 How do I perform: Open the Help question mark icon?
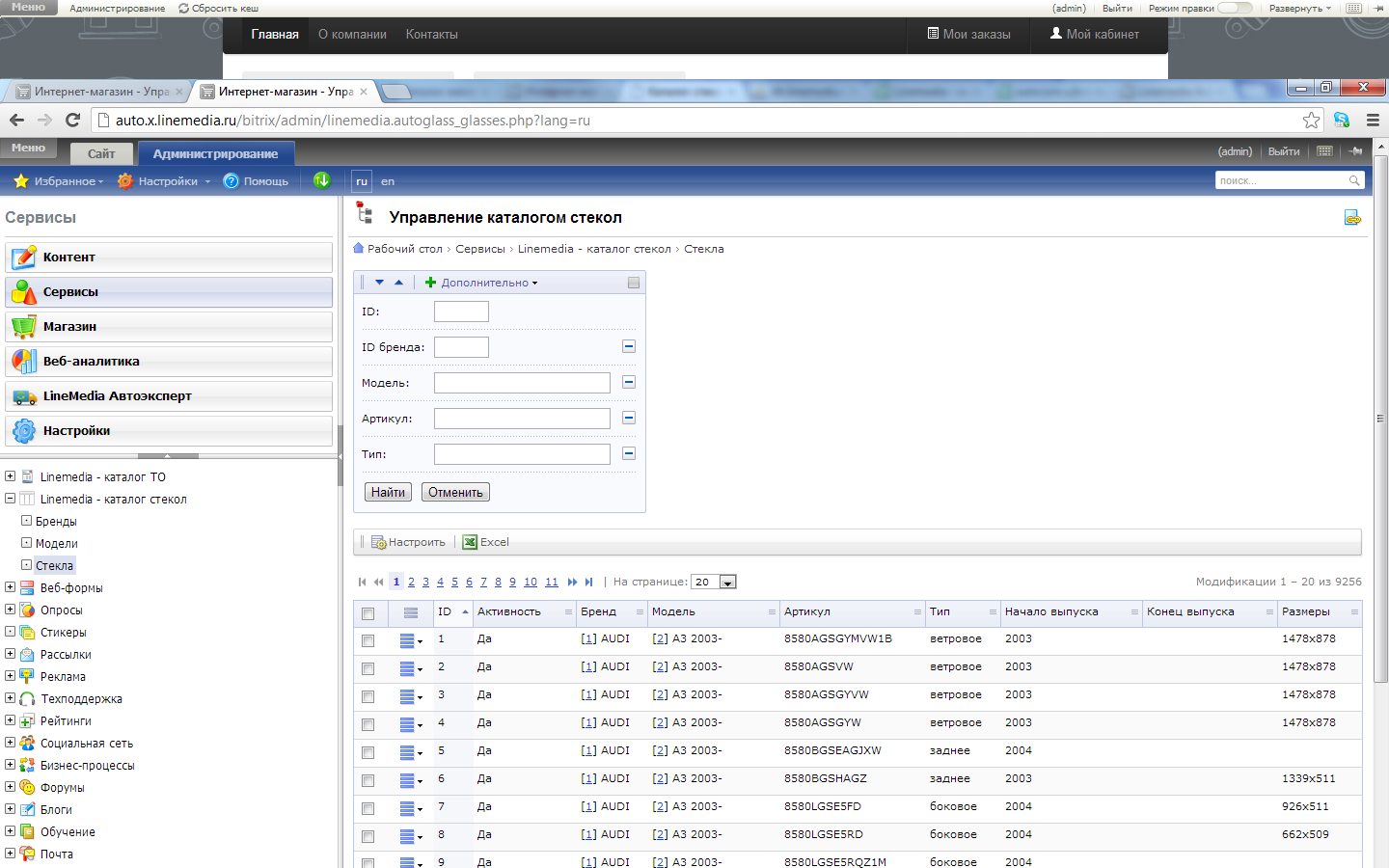[231, 181]
